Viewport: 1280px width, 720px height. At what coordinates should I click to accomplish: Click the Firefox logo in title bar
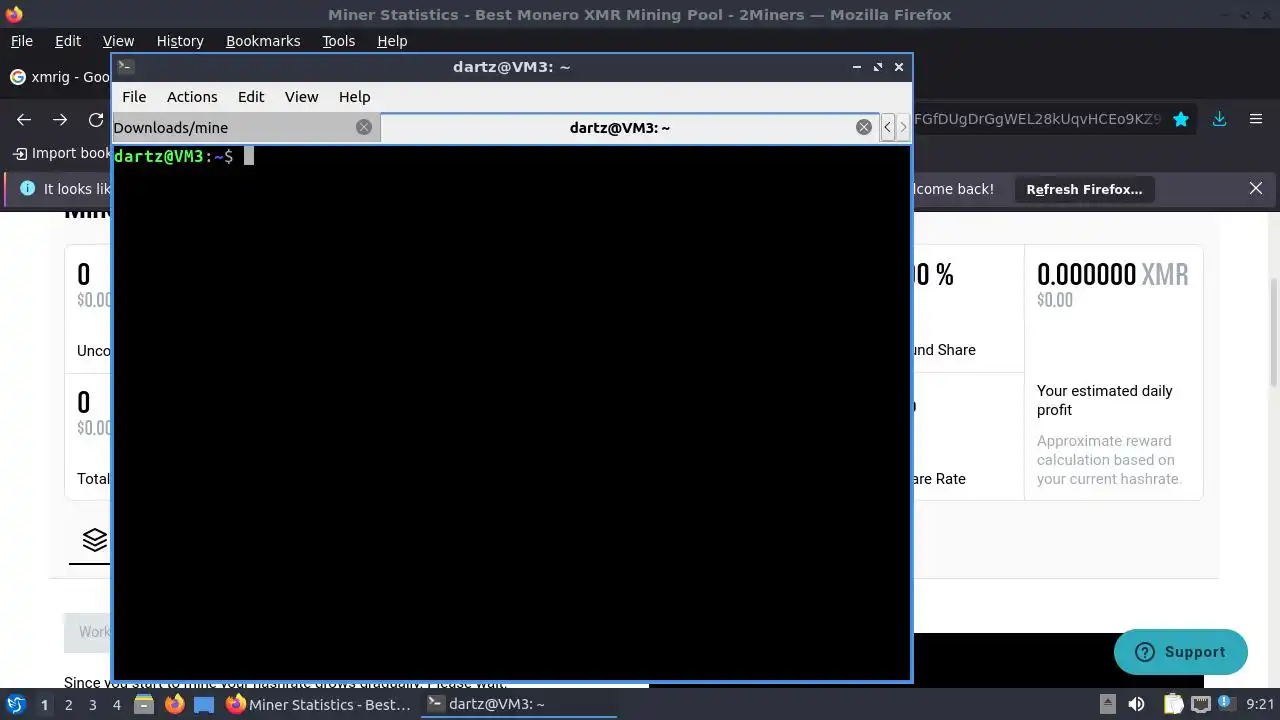(14, 14)
